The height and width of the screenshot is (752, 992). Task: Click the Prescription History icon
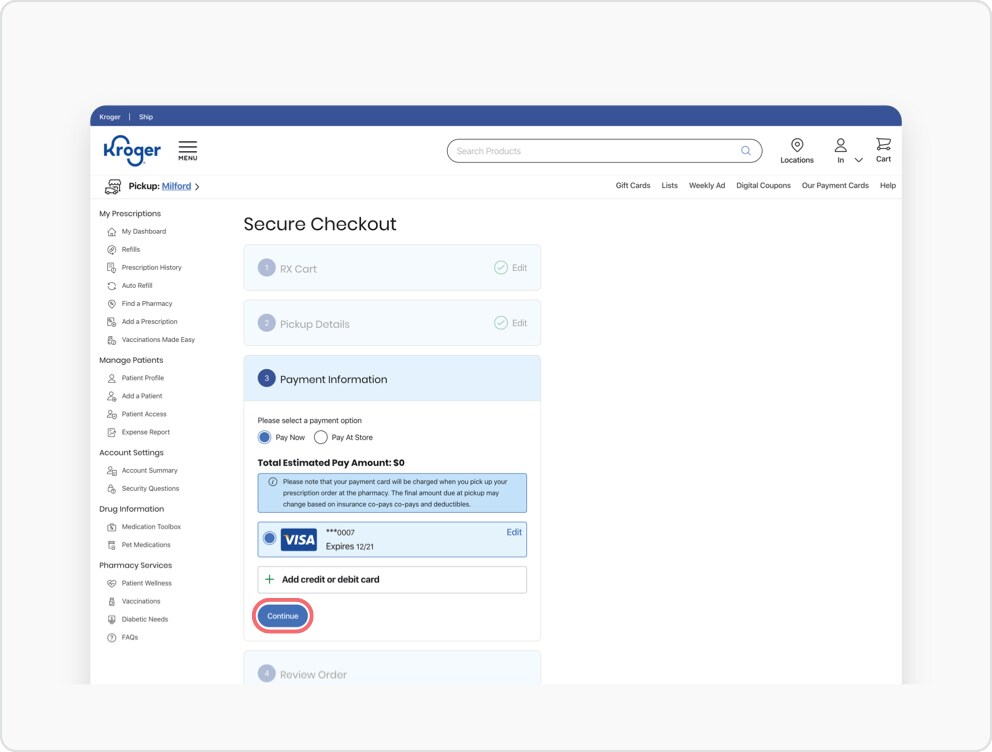(x=112, y=268)
